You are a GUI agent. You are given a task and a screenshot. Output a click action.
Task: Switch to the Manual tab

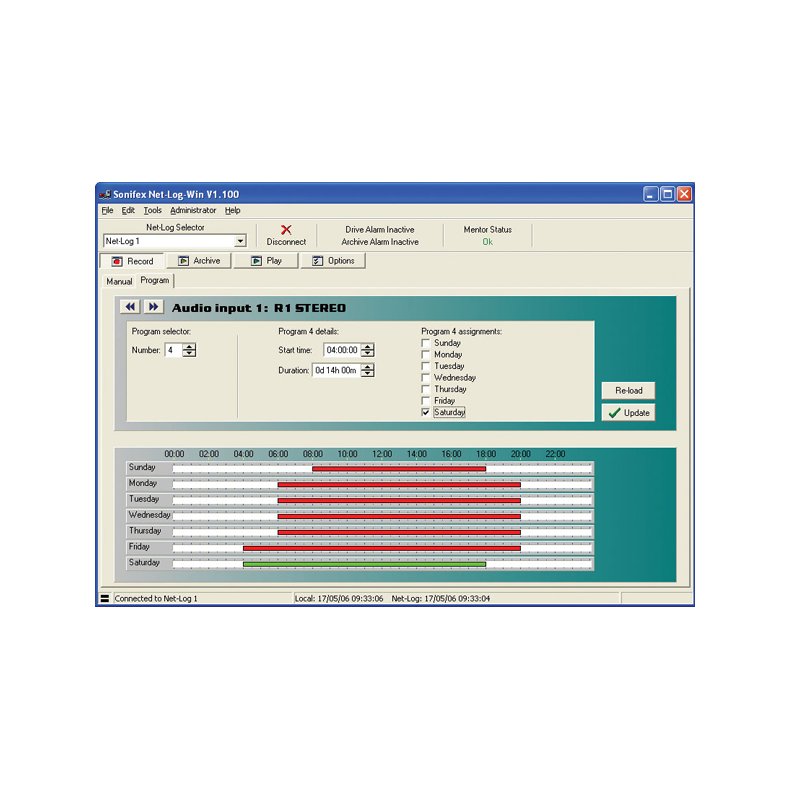tap(119, 281)
